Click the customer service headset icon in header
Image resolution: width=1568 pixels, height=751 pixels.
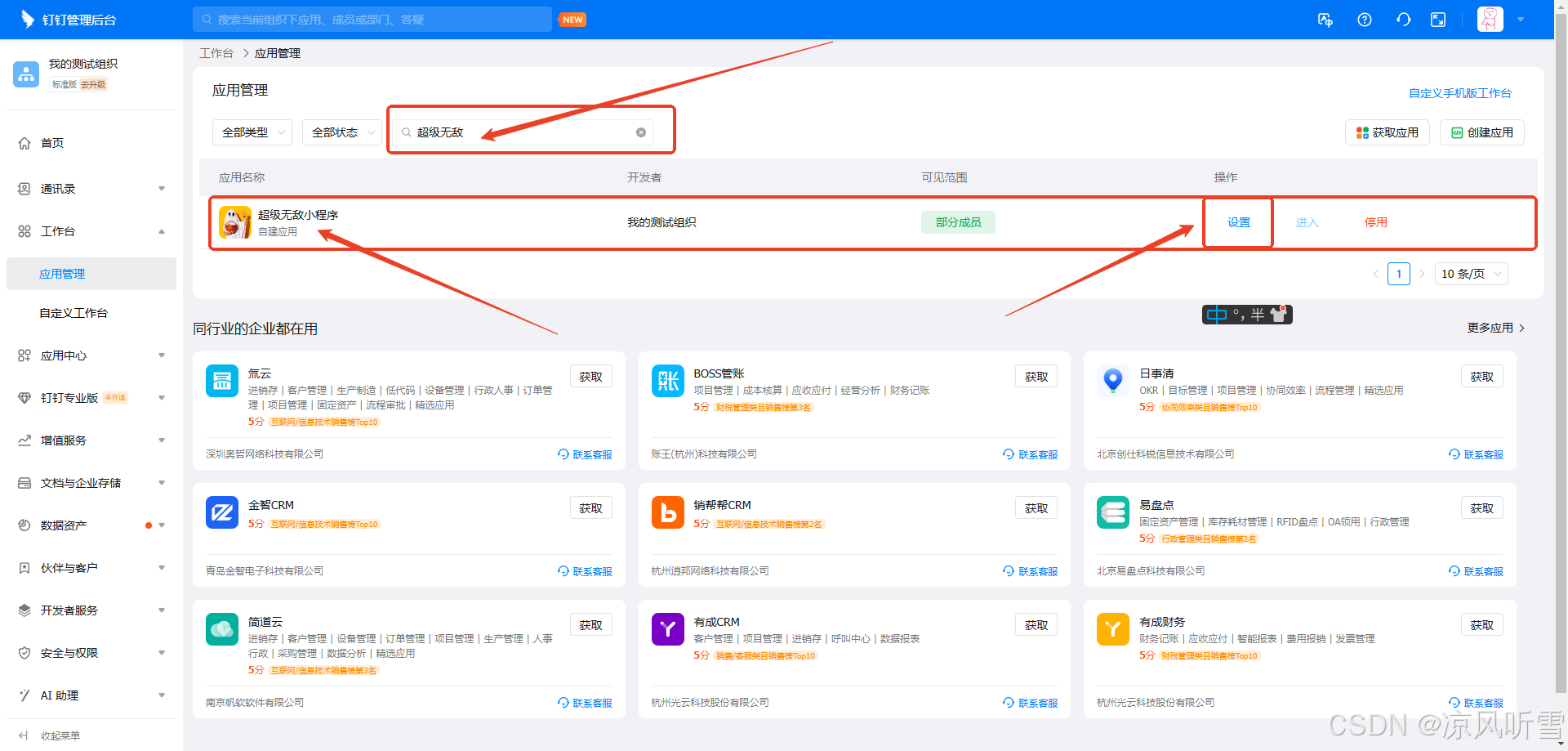1404,20
